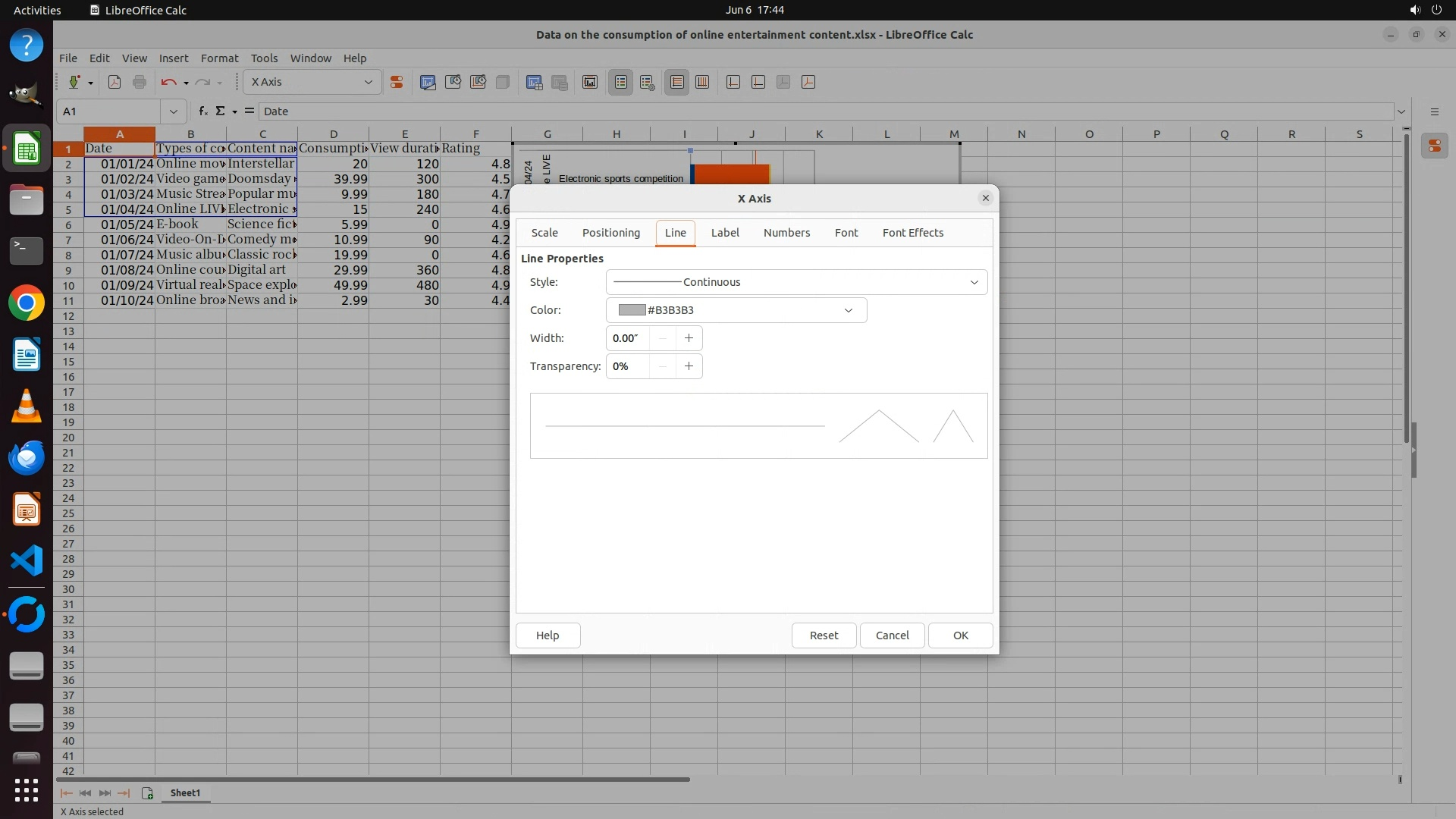The width and height of the screenshot is (1456, 819).
Task: Click the Undo arrow icon
Action: 168,82
